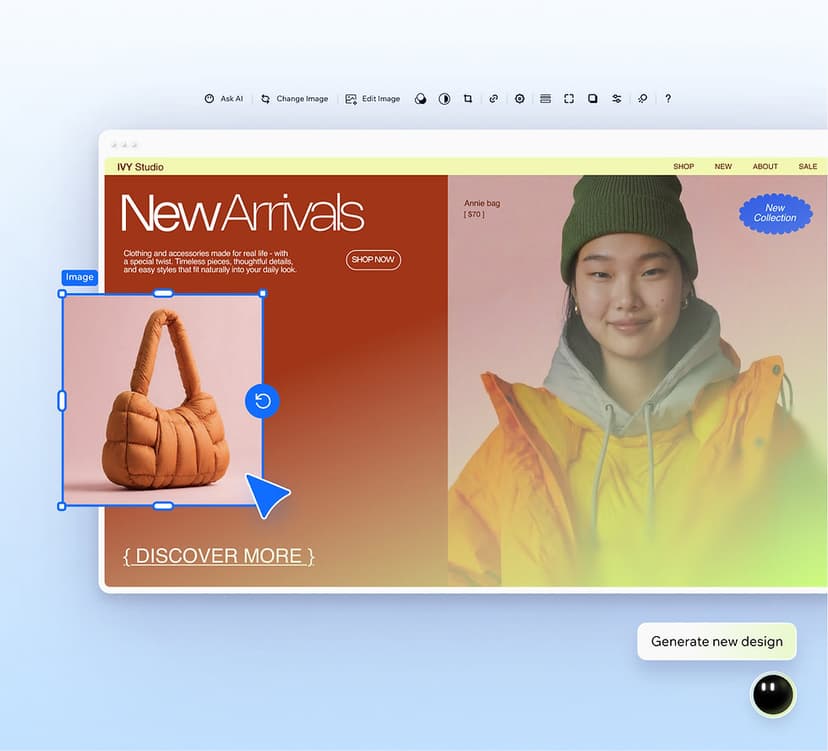Open the ABOUT menu item
828x751 pixels.
click(765, 166)
